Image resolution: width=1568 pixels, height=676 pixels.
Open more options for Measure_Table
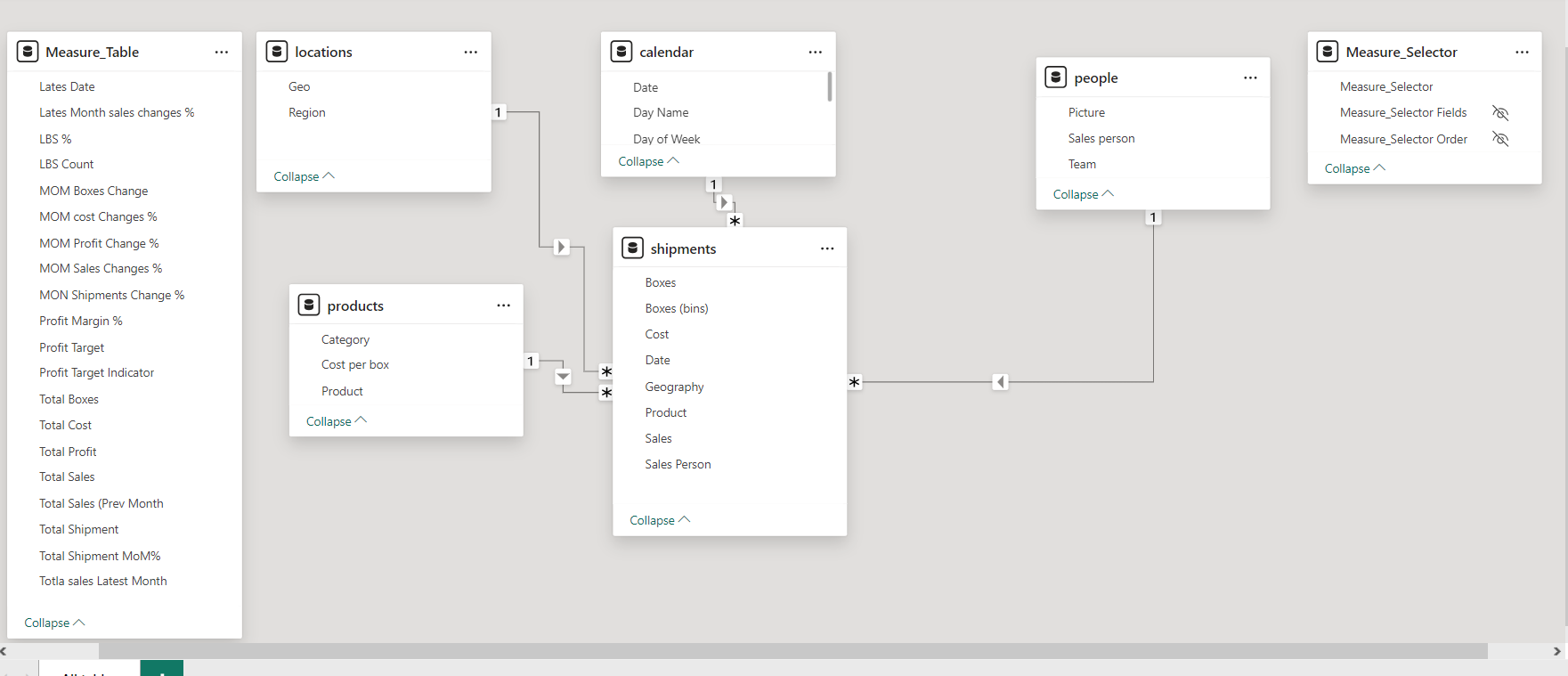tap(221, 53)
